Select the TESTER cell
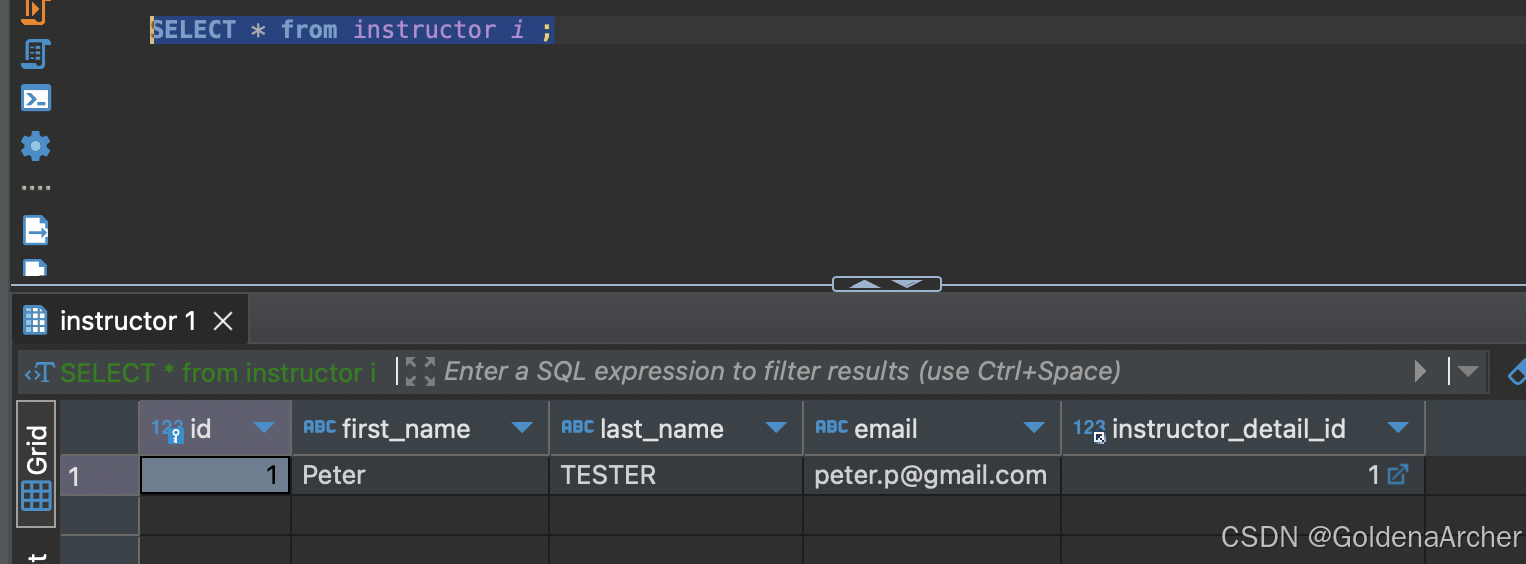Viewport: 1526px width, 564px height. click(x=676, y=475)
